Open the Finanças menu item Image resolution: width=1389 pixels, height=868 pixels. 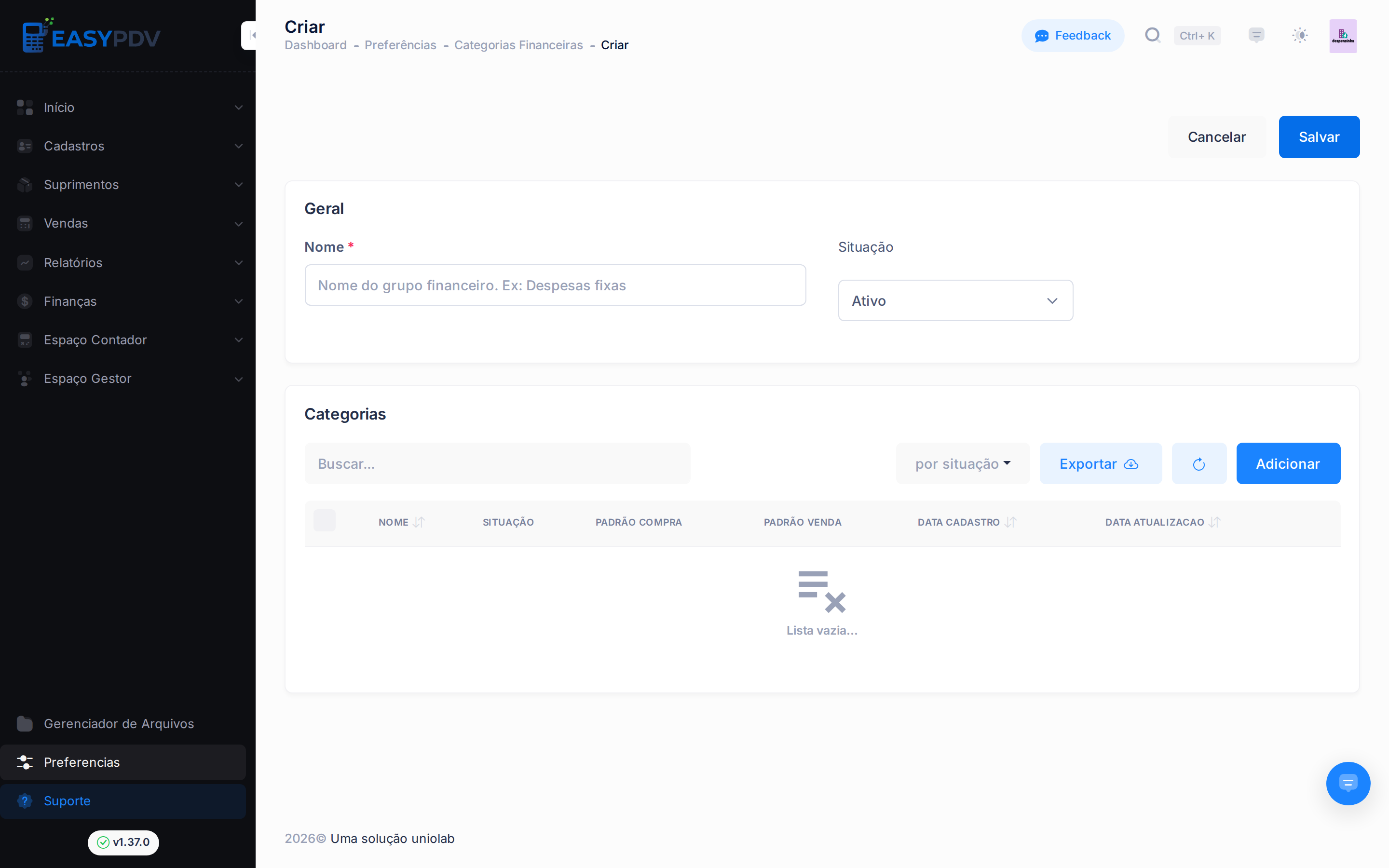[x=123, y=301]
